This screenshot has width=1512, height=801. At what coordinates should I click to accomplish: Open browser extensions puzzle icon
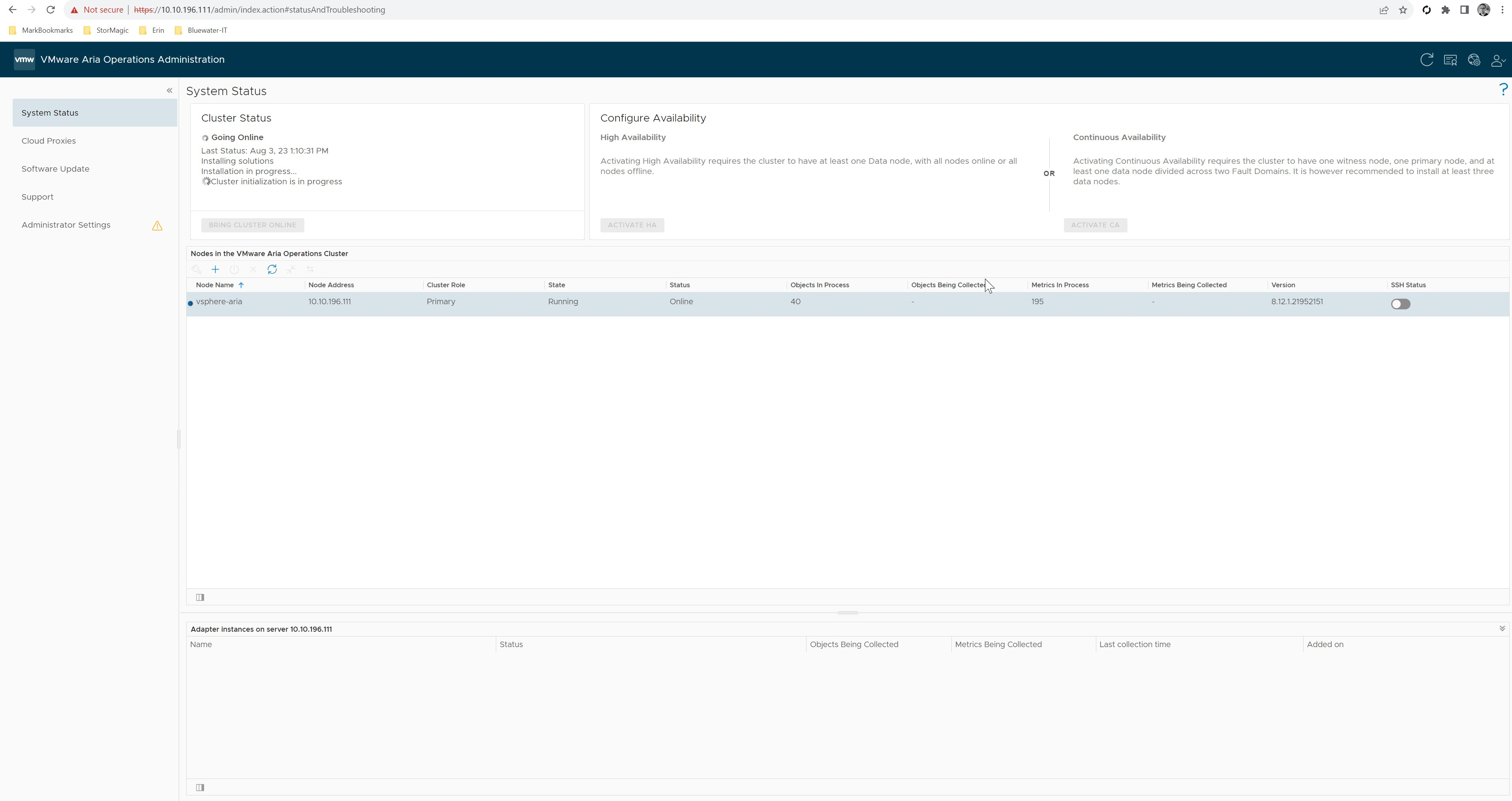[1446, 10]
